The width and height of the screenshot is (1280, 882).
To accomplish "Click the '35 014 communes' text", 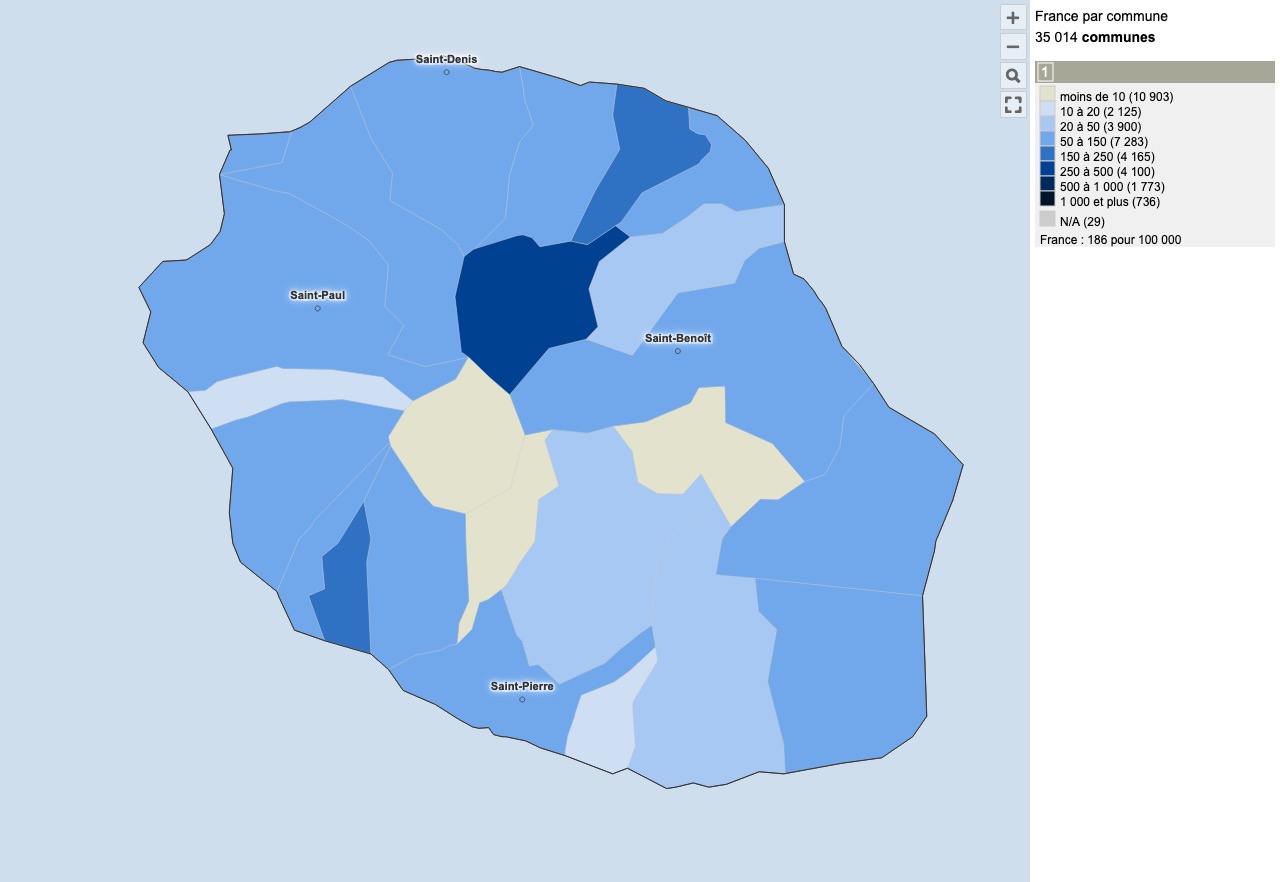I will pyautogui.click(x=1095, y=38).
